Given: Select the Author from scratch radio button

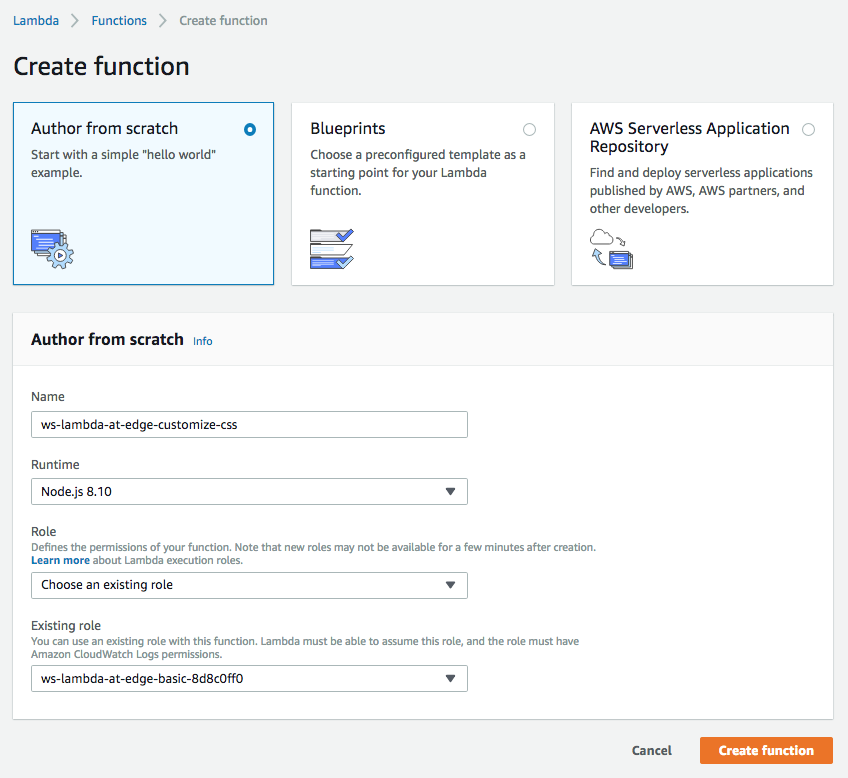Looking at the screenshot, I should tap(250, 130).
